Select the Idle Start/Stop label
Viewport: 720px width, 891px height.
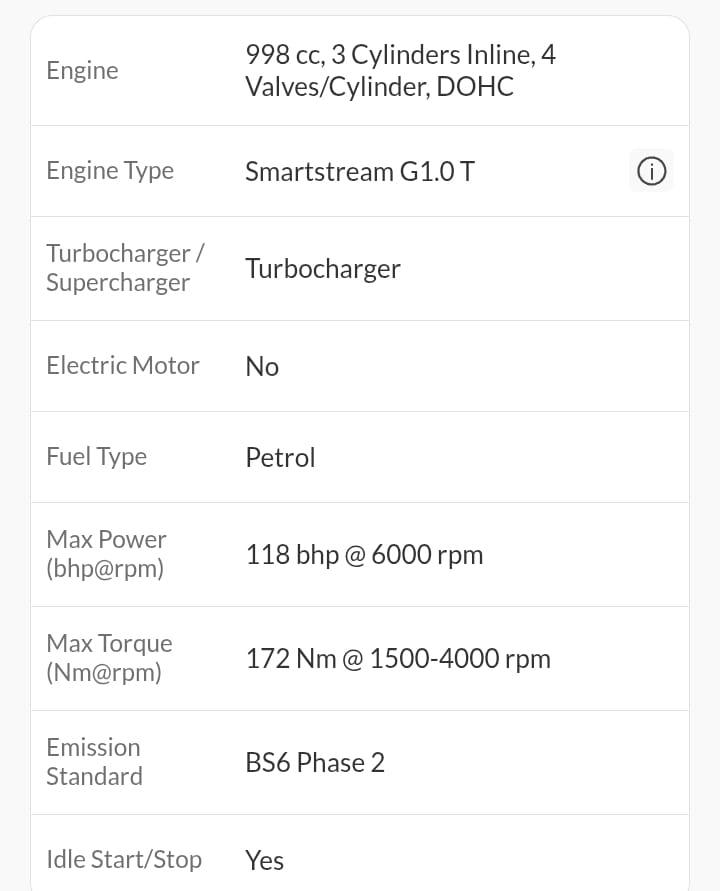click(x=124, y=859)
